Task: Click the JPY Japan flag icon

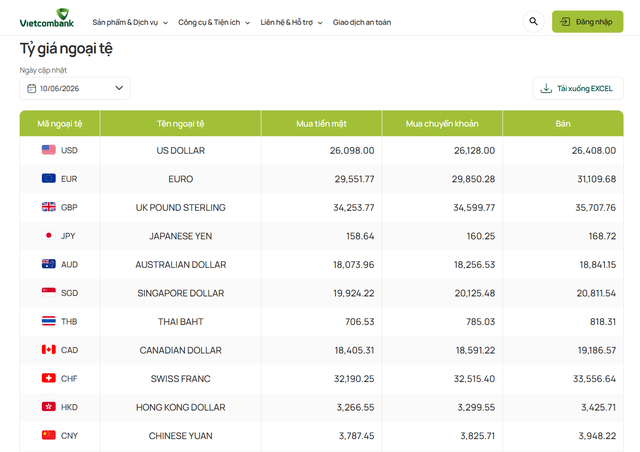Action: coord(49,236)
